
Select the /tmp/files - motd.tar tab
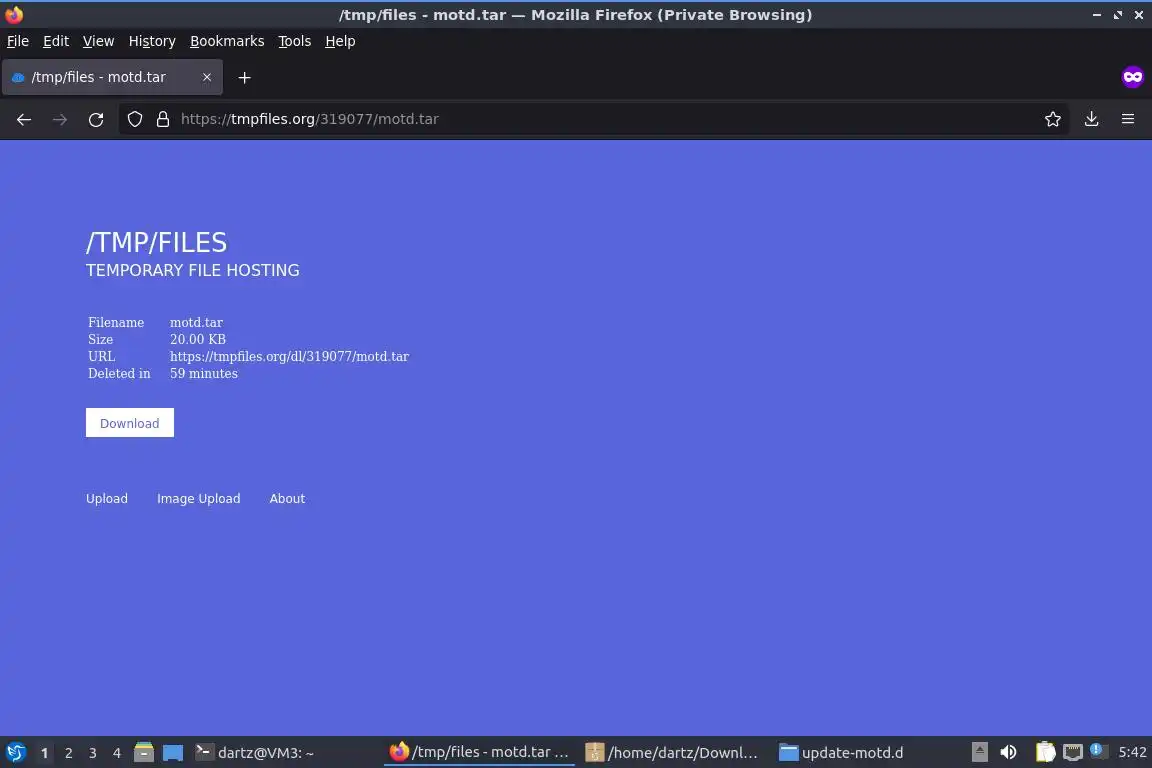112,77
